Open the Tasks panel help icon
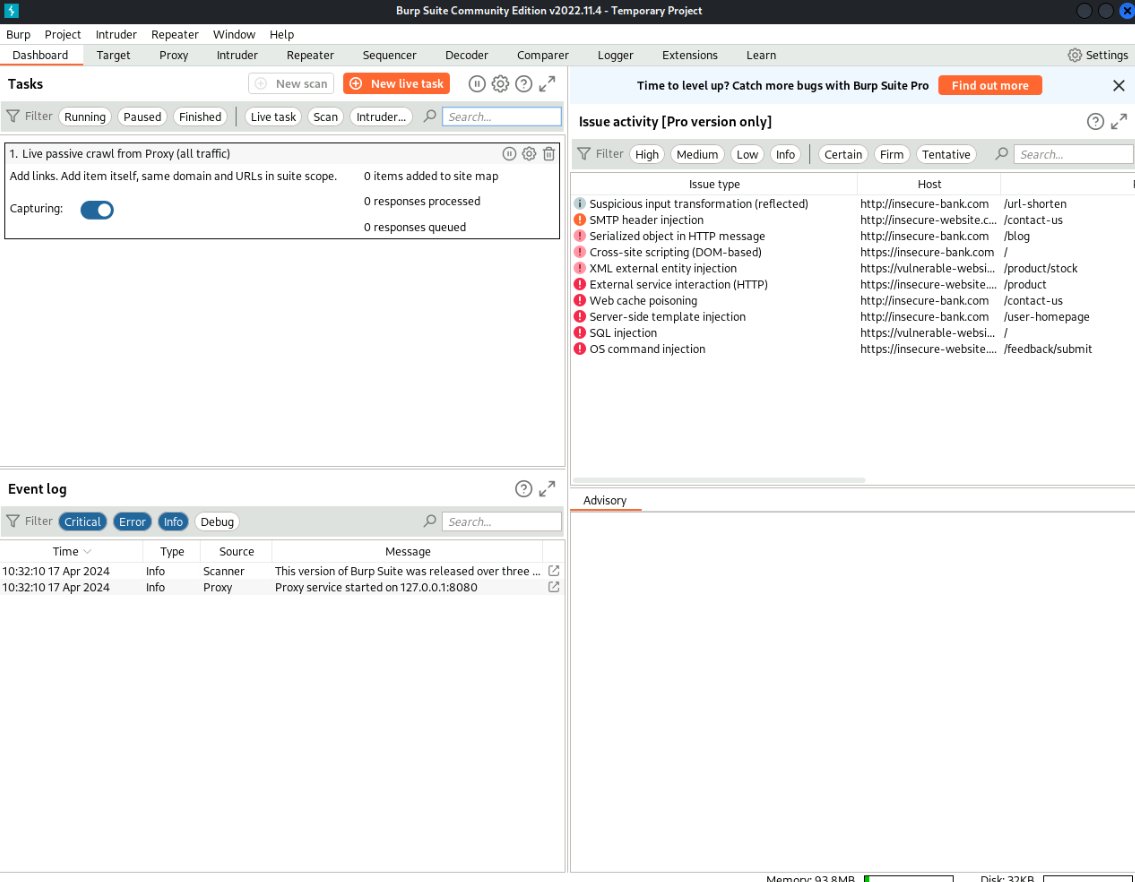The height and width of the screenshot is (882, 1135). pyautogui.click(x=523, y=84)
